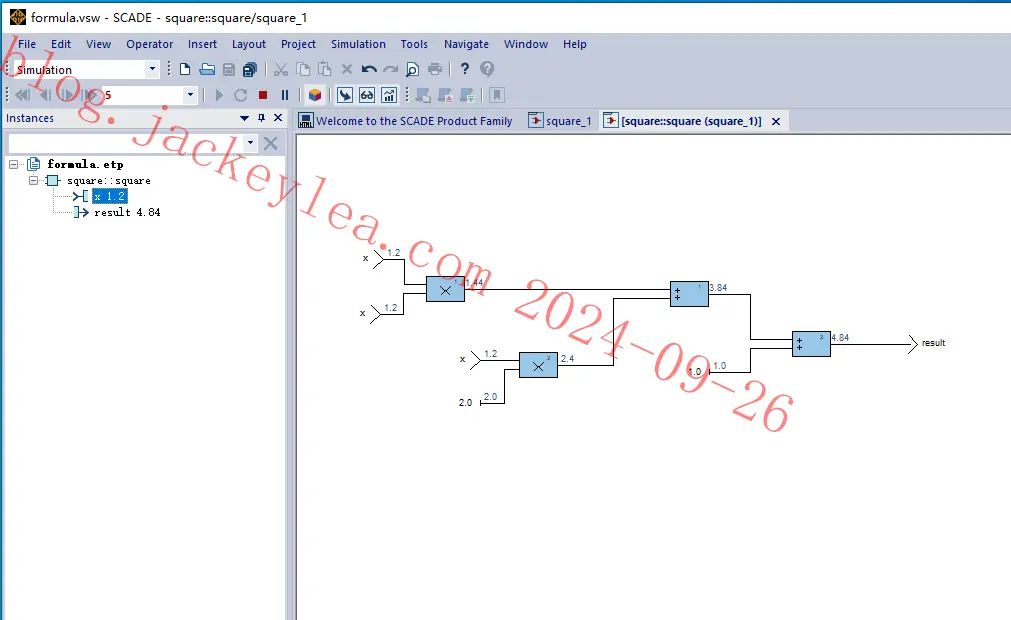Select the result 4.84 tree item

click(x=127, y=212)
